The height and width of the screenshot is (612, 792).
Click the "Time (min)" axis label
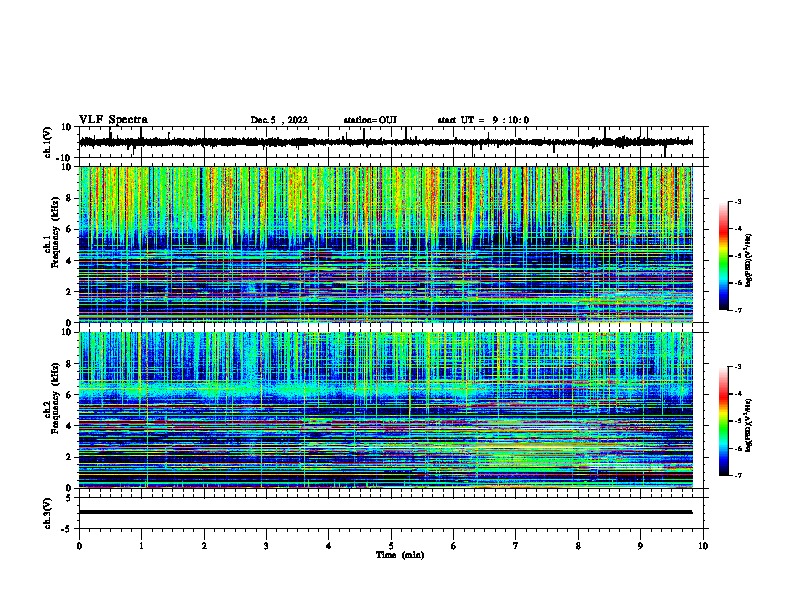[x=400, y=555]
